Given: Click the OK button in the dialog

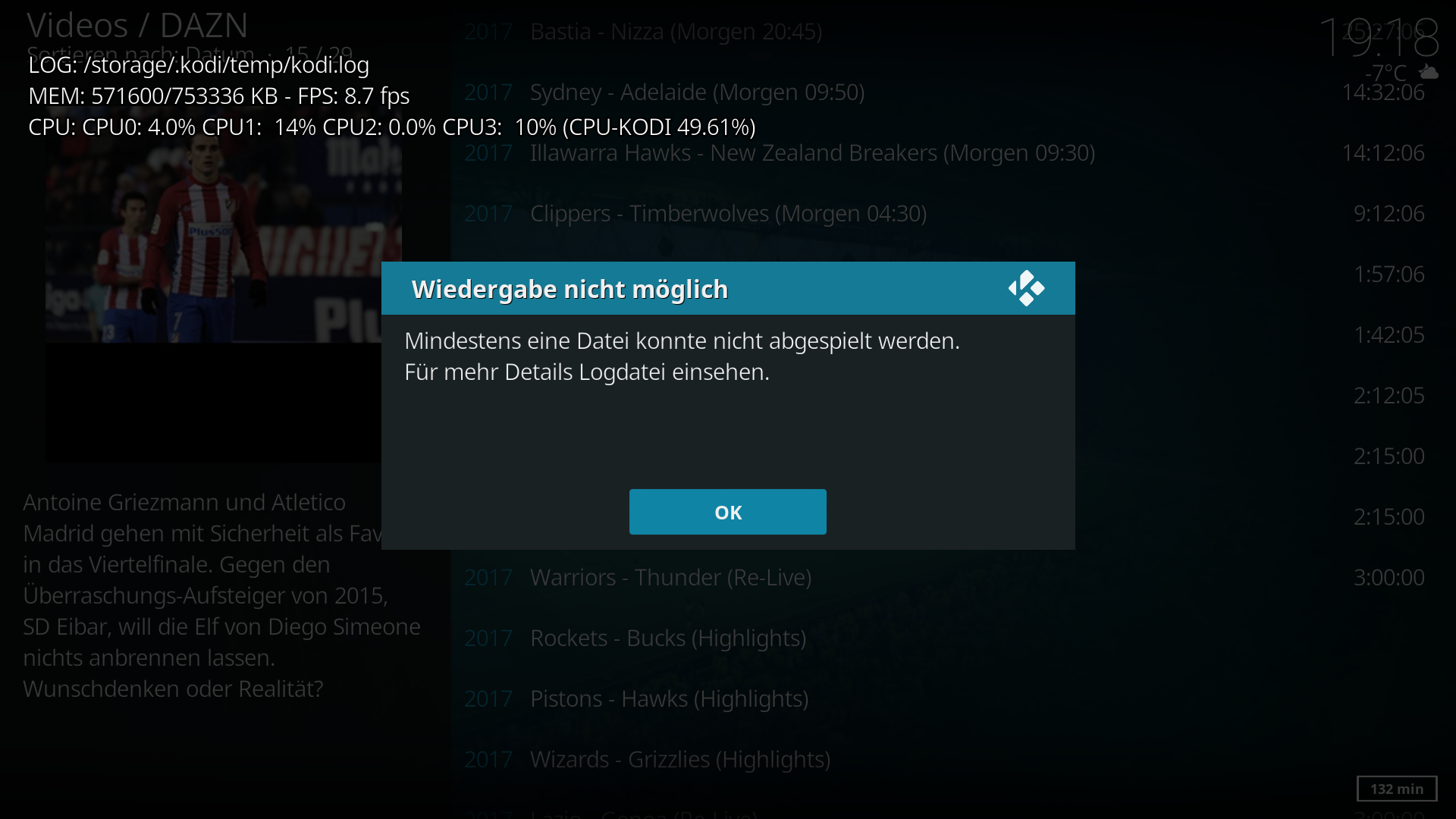Looking at the screenshot, I should (727, 512).
